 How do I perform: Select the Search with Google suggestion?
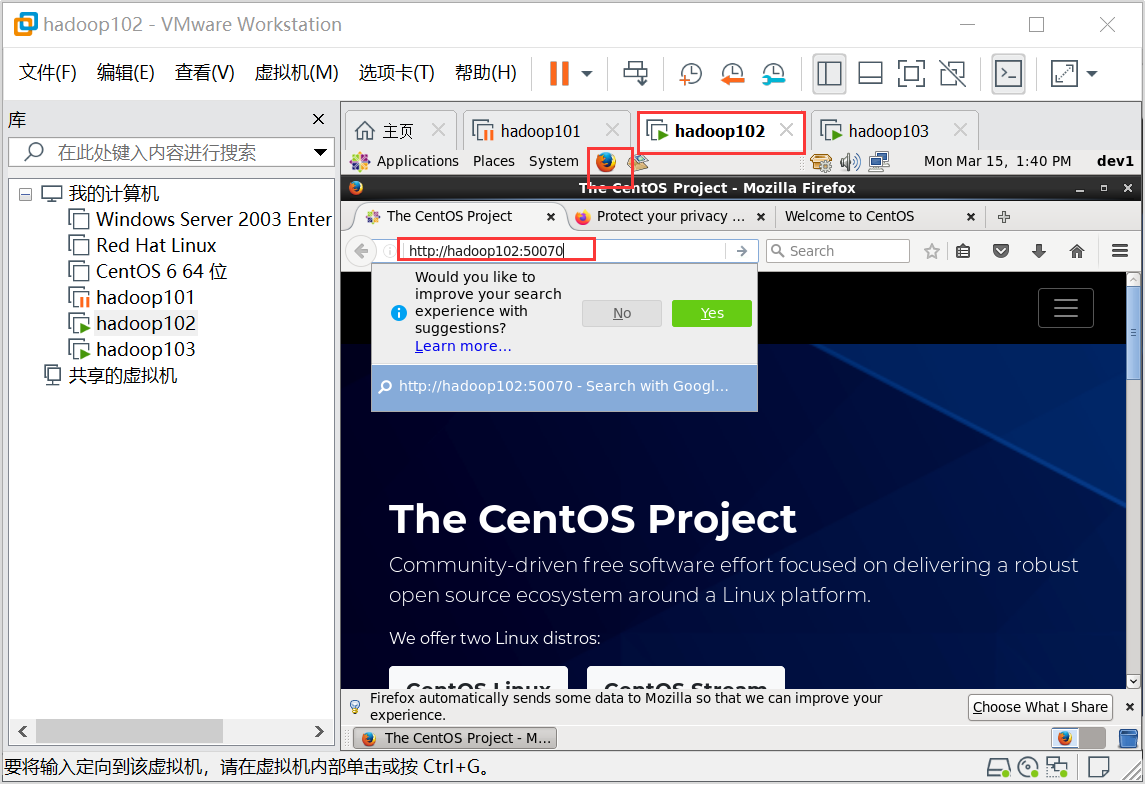pos(564,386)
